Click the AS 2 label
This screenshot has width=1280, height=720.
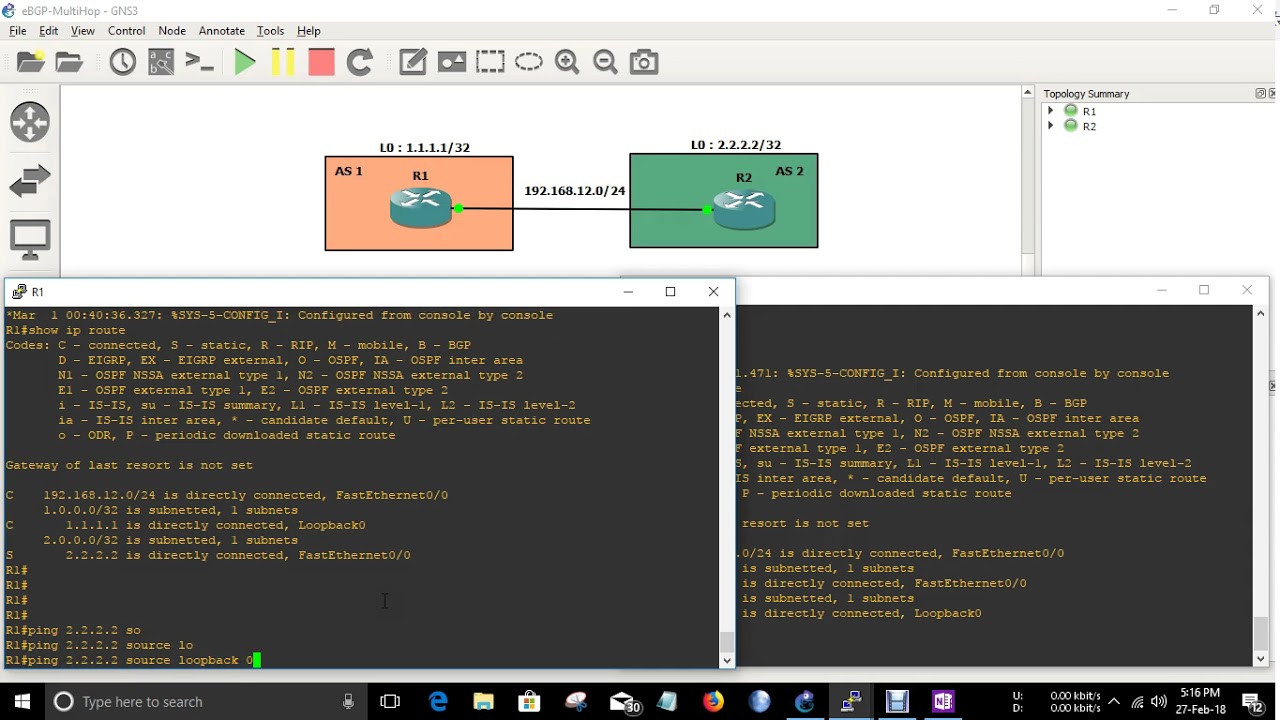tap(789, 171)
